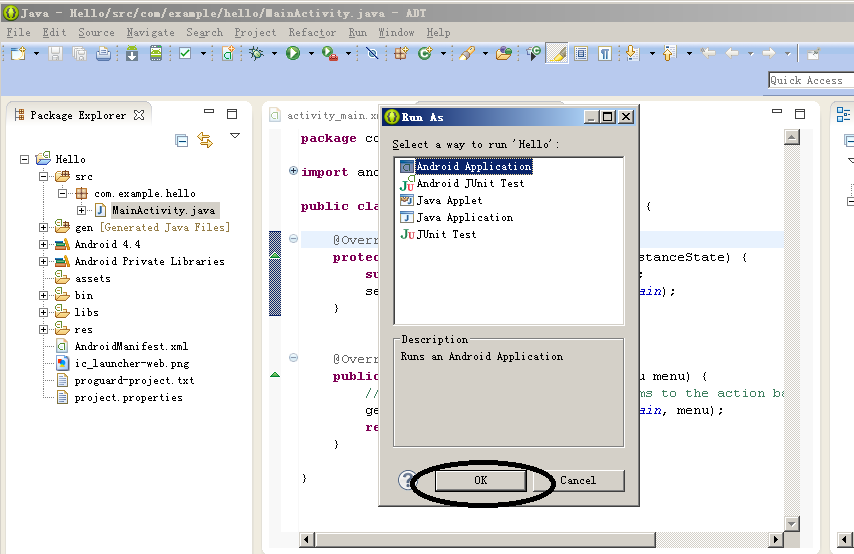
Task: Click the green Run toolbar icon
Action: pyautogui.click(x=293, y=54)
